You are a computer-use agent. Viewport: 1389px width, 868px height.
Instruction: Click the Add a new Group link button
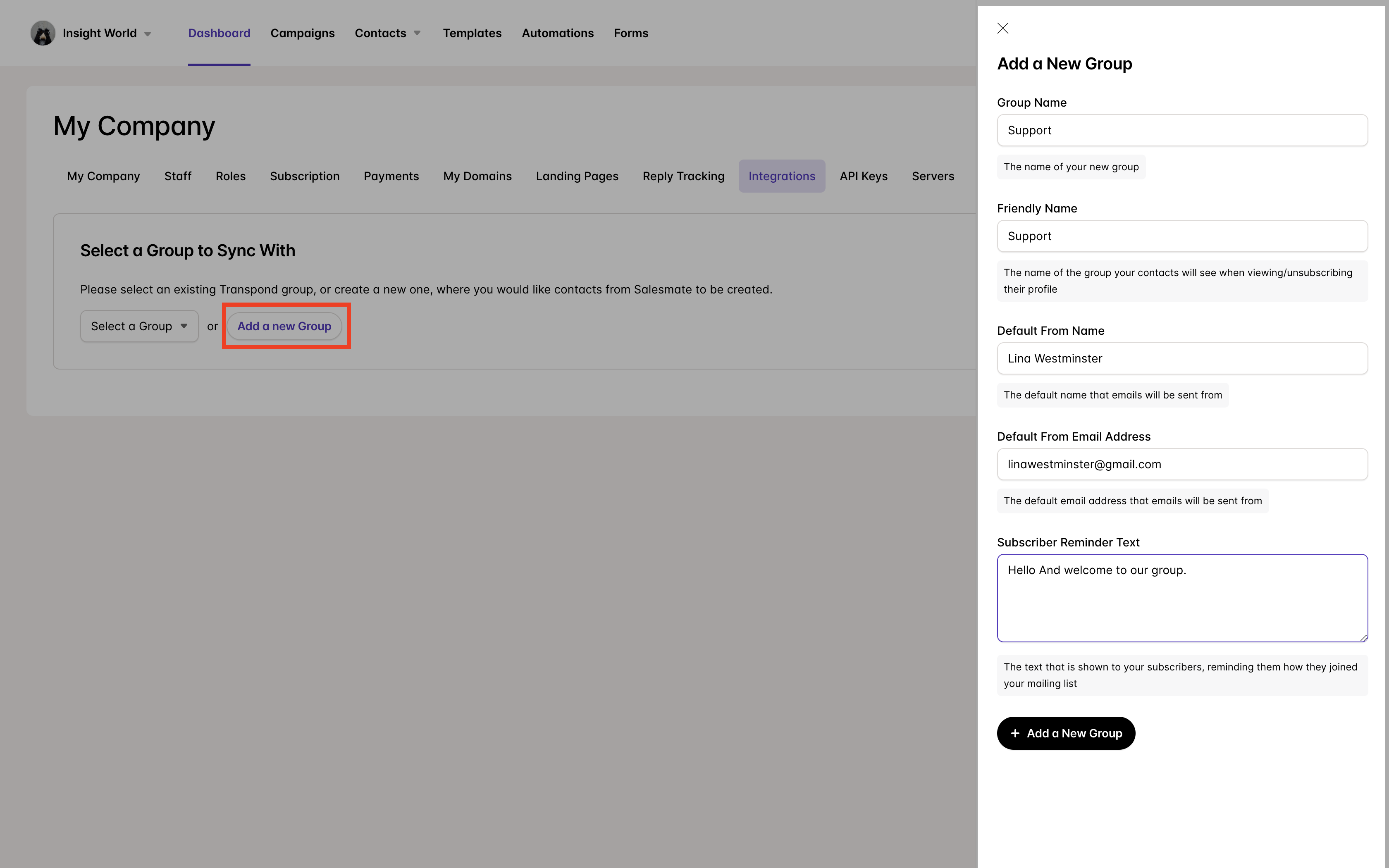pos(285,326)
